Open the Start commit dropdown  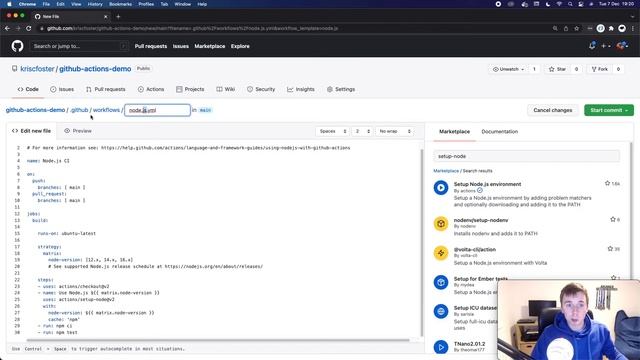609,110
